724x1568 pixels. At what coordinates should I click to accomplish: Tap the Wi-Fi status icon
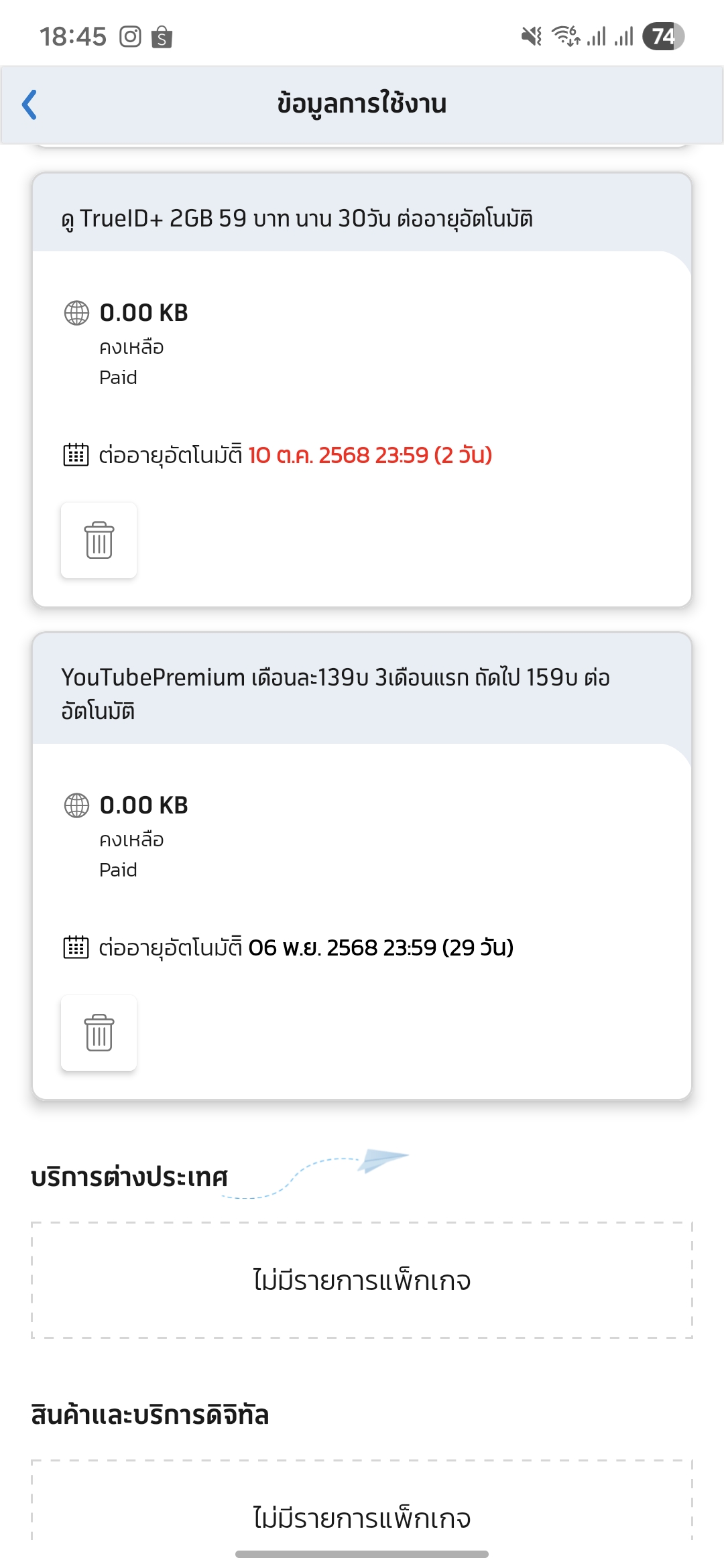(x=565, y=36)
